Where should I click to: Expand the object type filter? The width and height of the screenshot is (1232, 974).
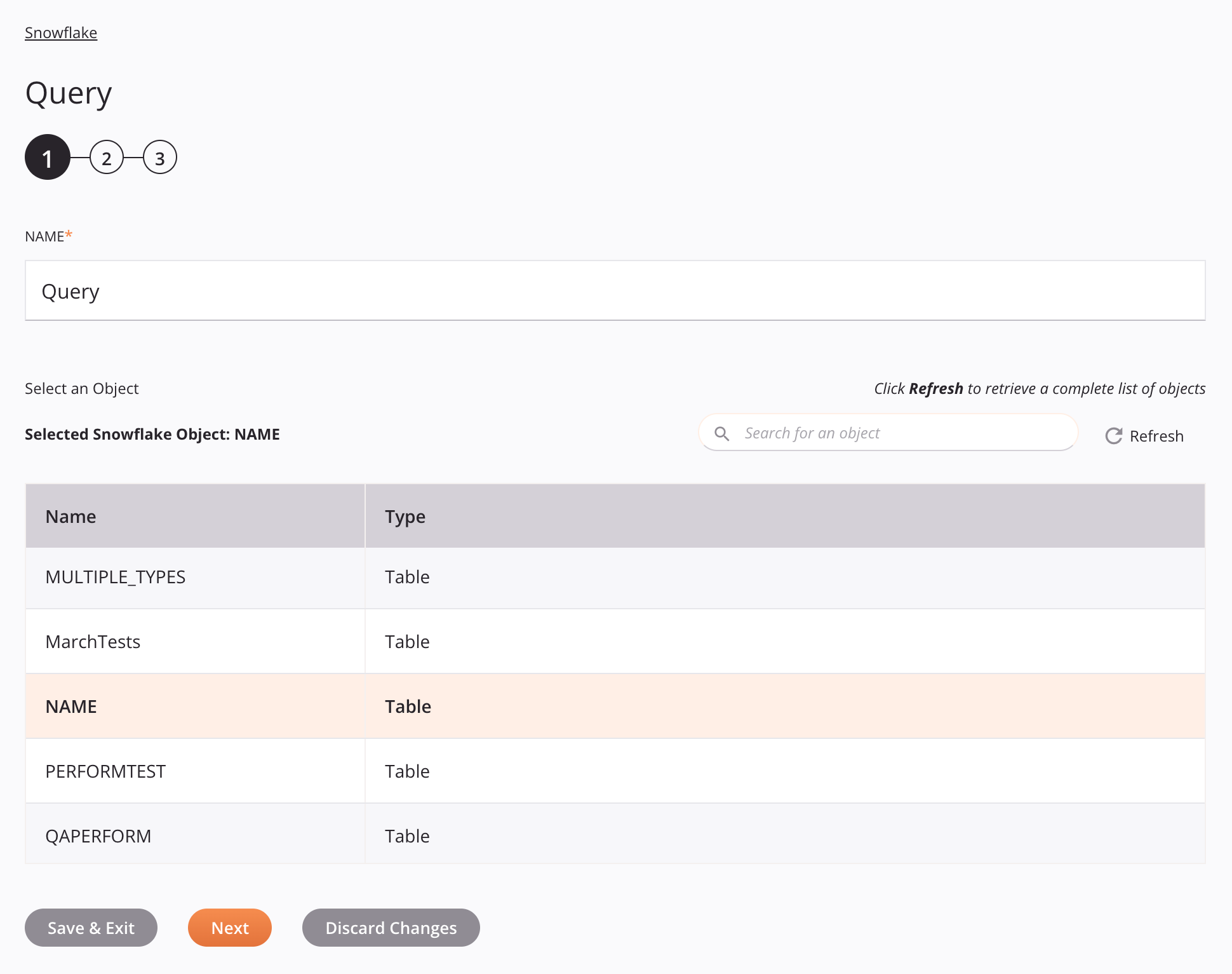(x=405, y=516)
